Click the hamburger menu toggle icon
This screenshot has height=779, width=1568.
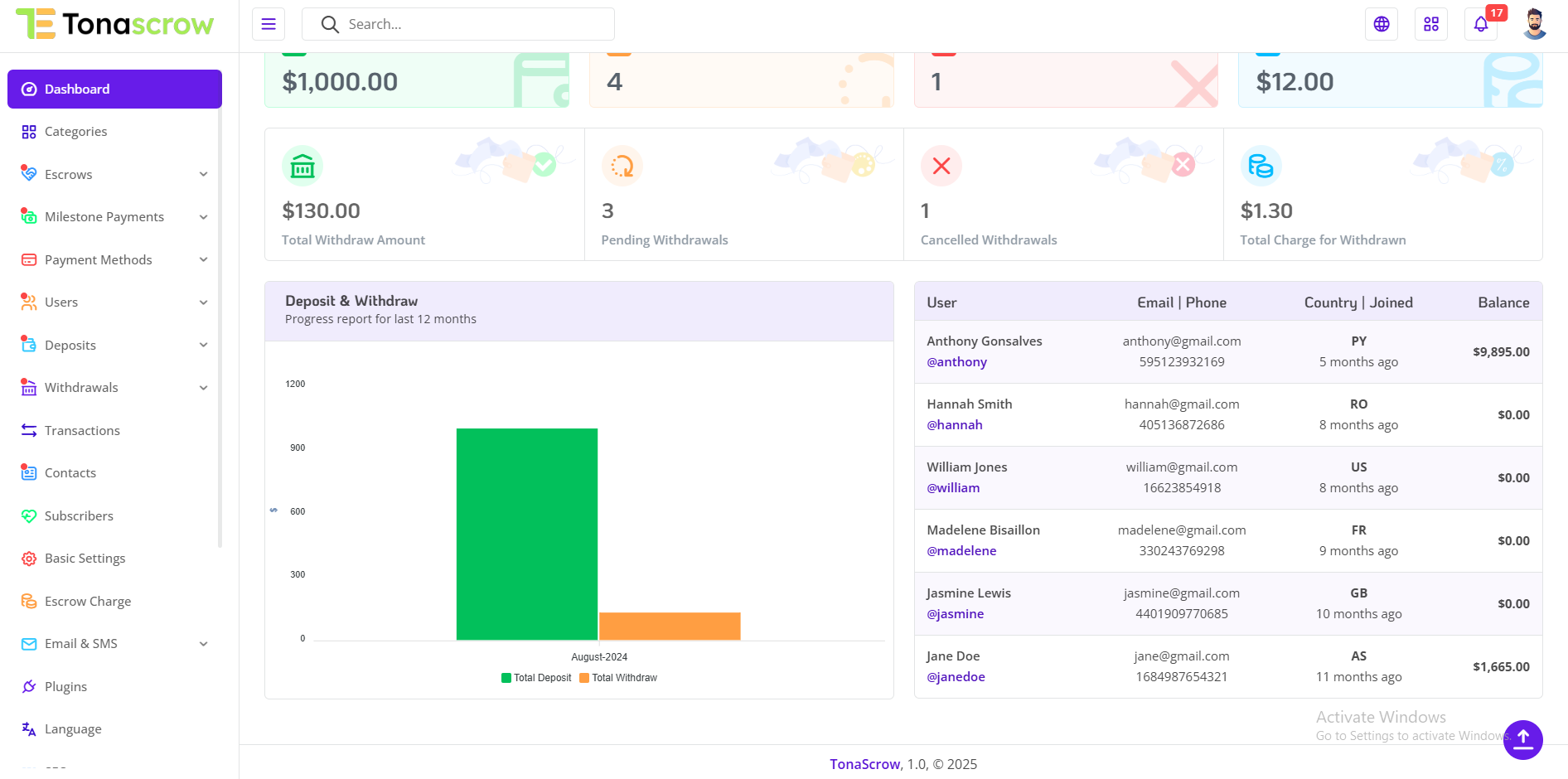[x=269, y=24]
